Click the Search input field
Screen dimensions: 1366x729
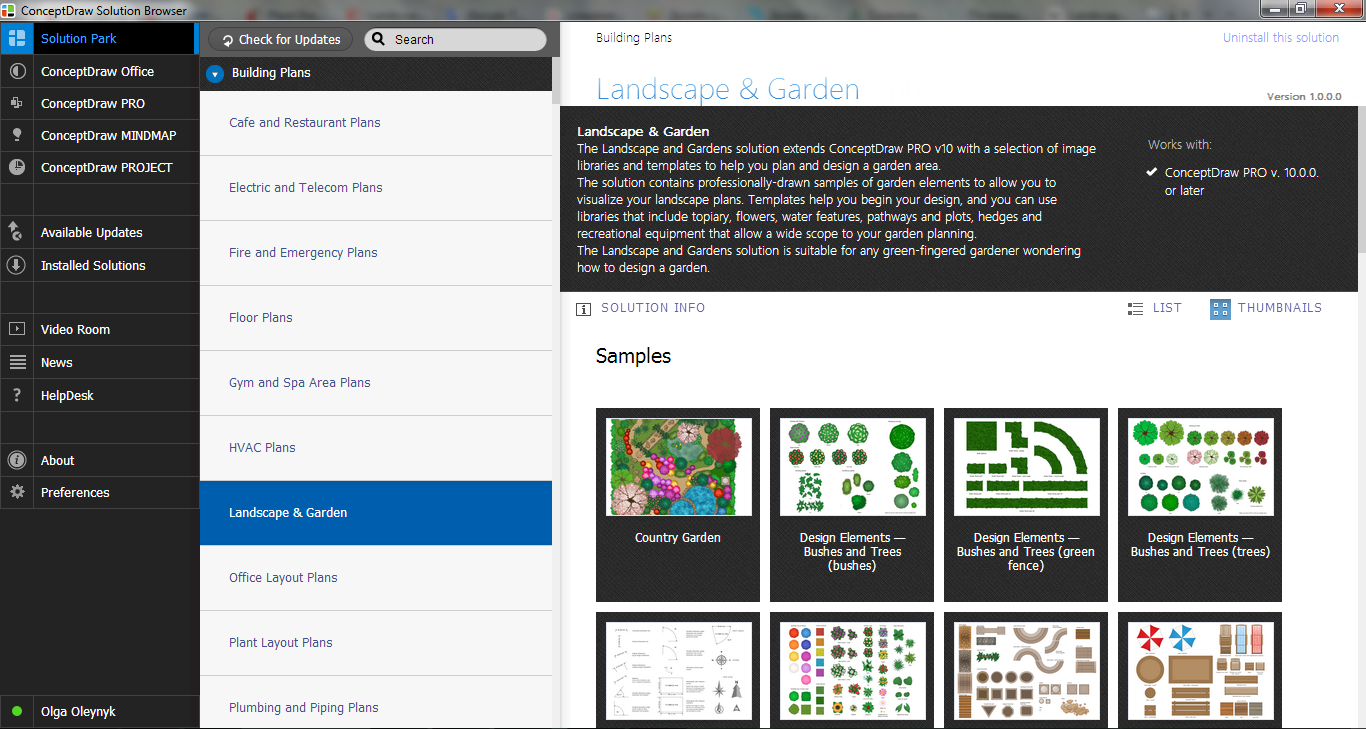tap(455, 39)
